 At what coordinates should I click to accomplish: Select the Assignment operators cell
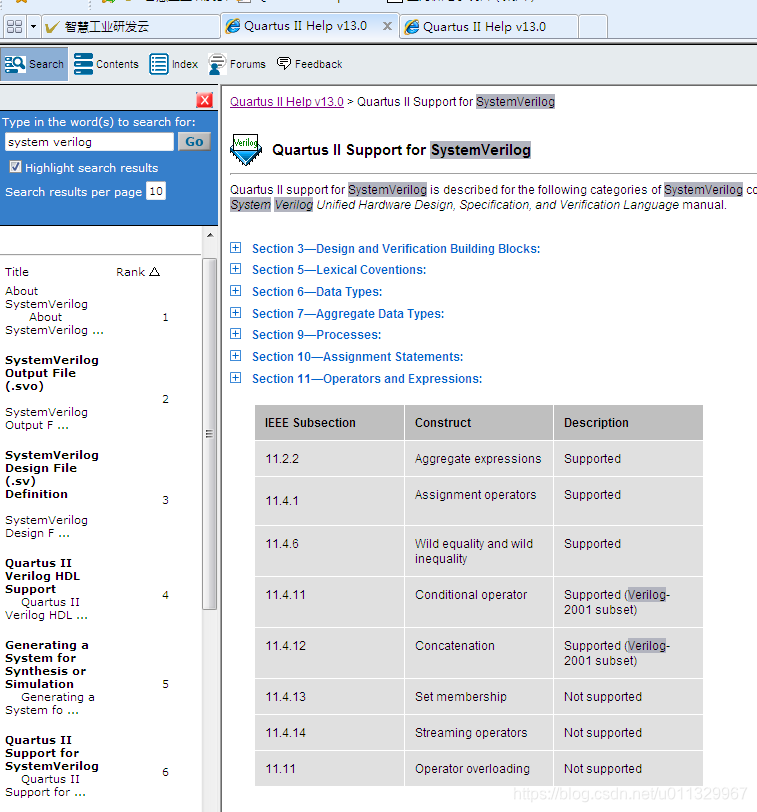click(x=479, y=501)
